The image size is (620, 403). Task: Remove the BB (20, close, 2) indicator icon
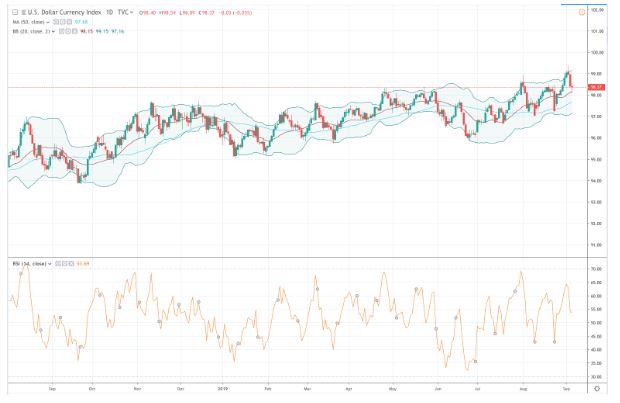72,32
